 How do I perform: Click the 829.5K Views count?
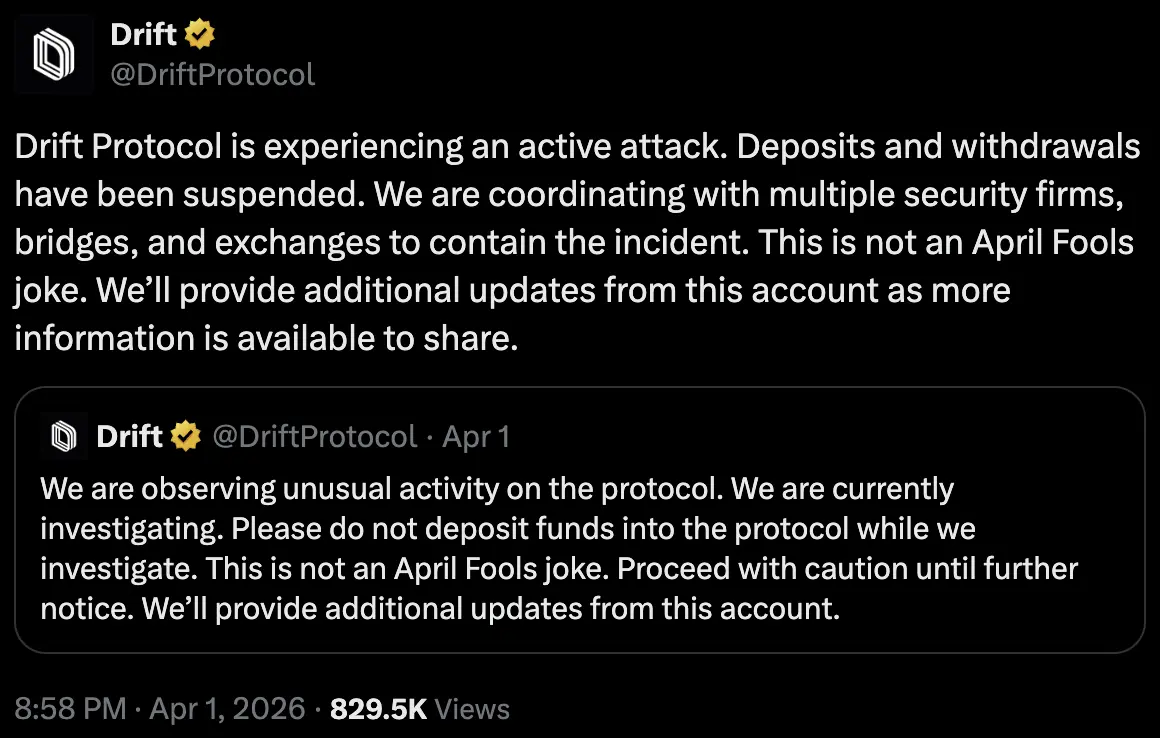(x=419, y=709)
